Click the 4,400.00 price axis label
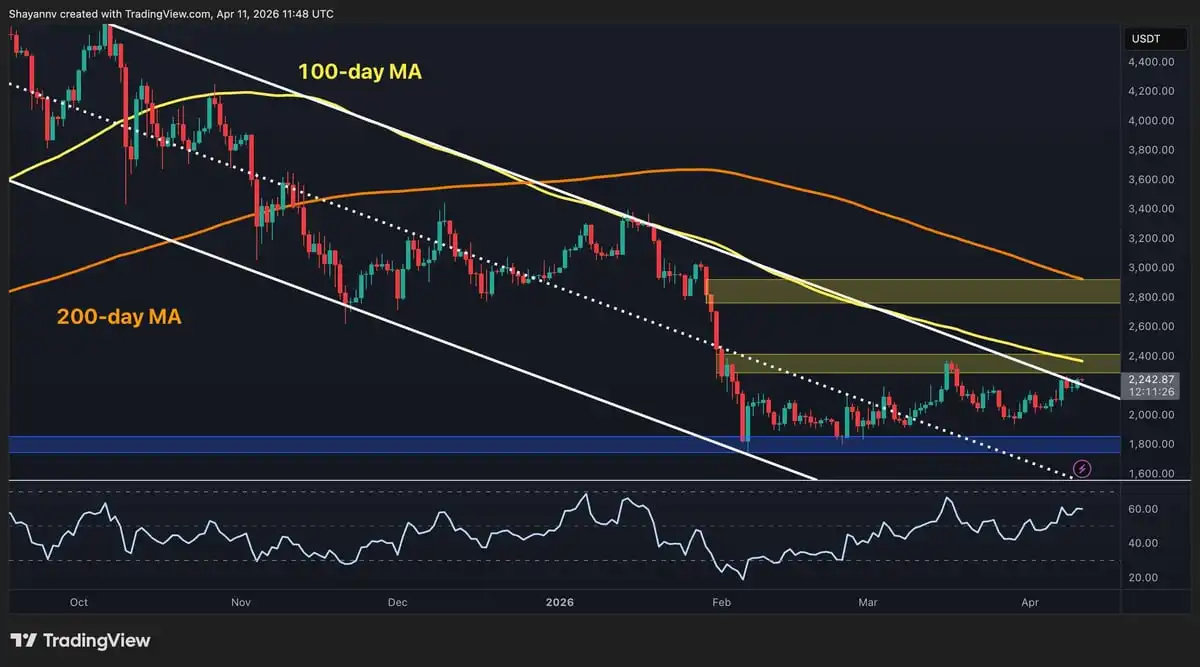This screenshot has height=667, width=1200. (x=1149, y=62)
